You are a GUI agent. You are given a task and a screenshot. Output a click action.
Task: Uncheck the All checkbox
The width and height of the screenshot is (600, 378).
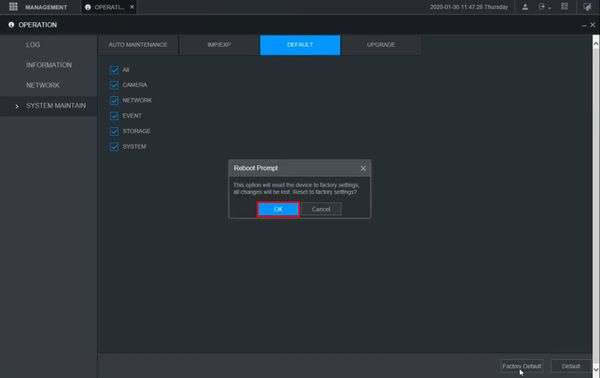(114, 70)
